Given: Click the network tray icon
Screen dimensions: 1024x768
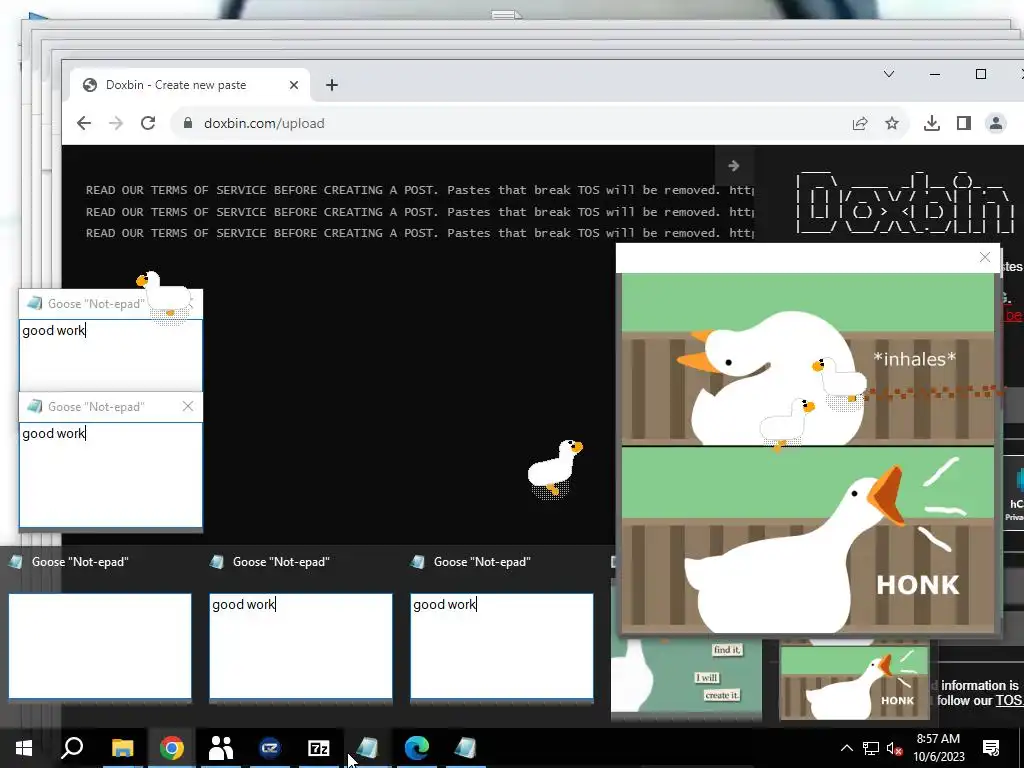Looking at the screenshot, I should (x=871, y=748).
